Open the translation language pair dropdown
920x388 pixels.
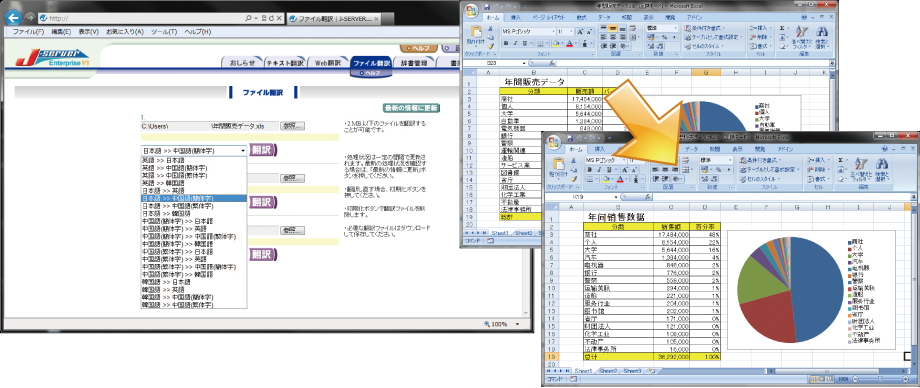(x=194, y=151)
